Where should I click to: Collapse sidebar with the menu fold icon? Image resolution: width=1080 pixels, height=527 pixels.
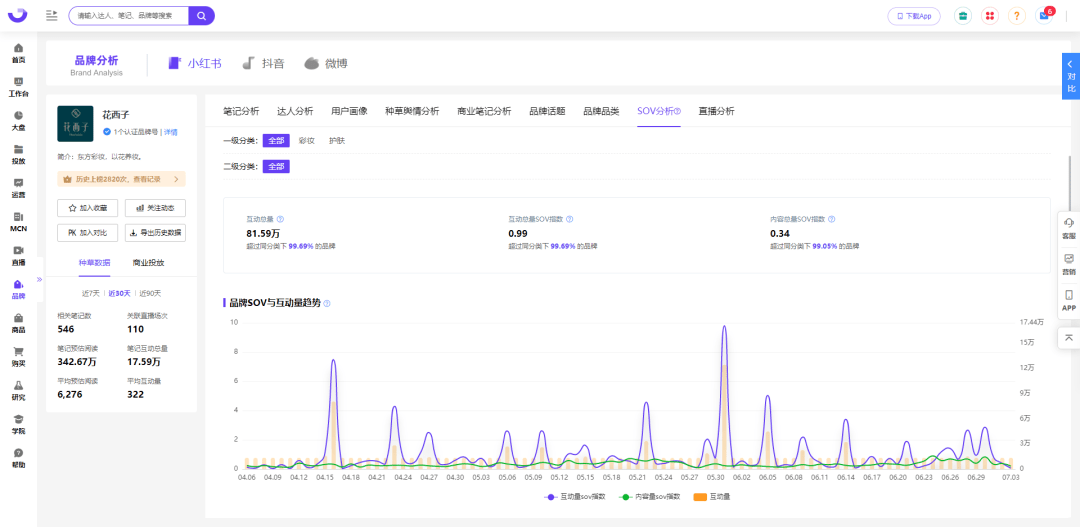pos(52,15)
